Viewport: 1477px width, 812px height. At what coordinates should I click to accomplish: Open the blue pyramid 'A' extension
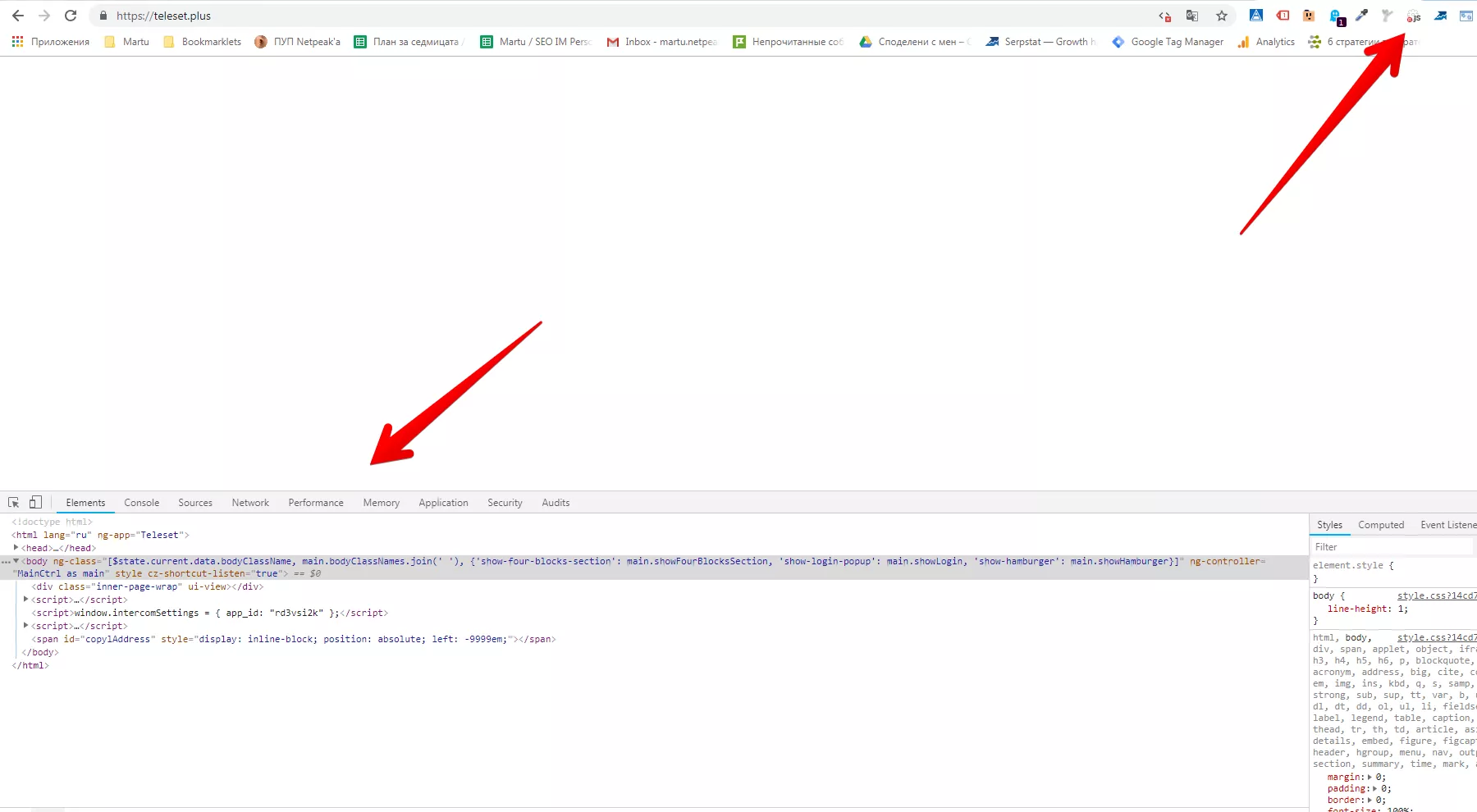pos(1256,15)
